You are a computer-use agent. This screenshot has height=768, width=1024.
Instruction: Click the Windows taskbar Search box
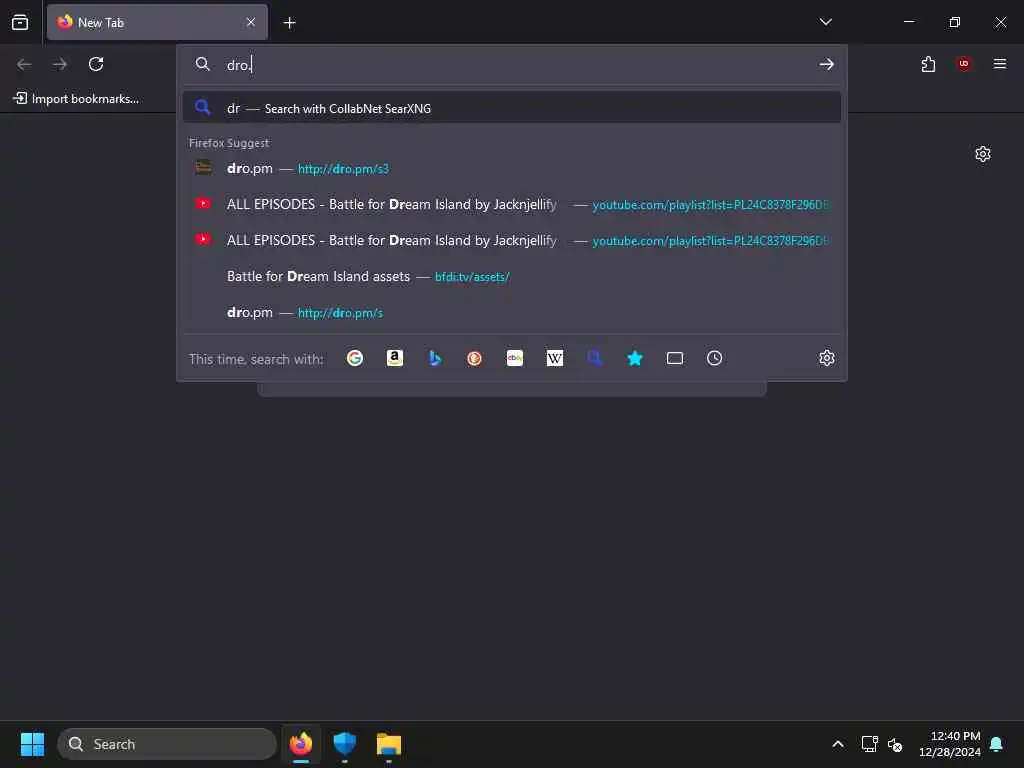pyautogui.click(x=167, y=744)
